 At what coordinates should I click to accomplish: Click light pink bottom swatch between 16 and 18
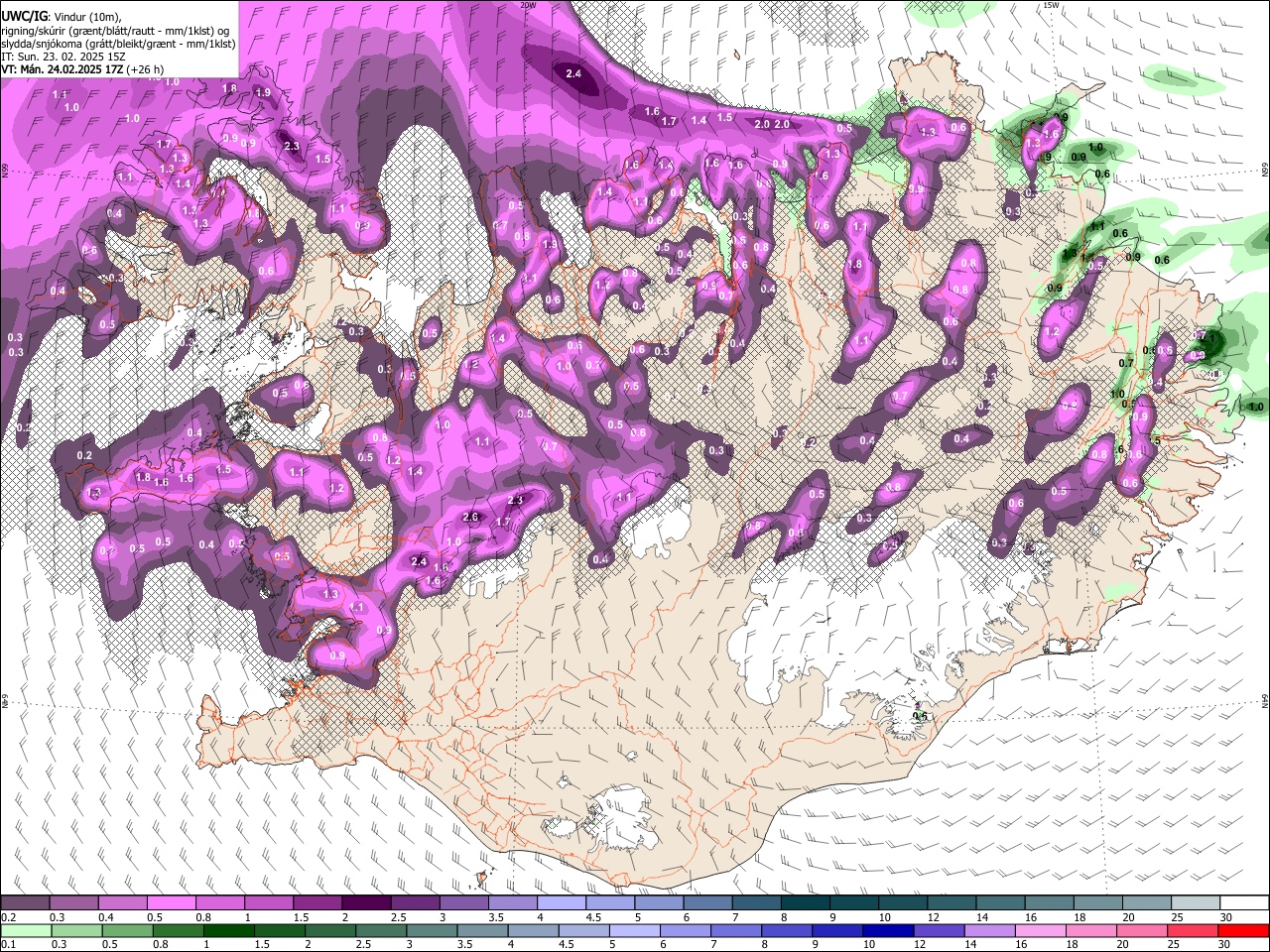[x=1041, y=931]
